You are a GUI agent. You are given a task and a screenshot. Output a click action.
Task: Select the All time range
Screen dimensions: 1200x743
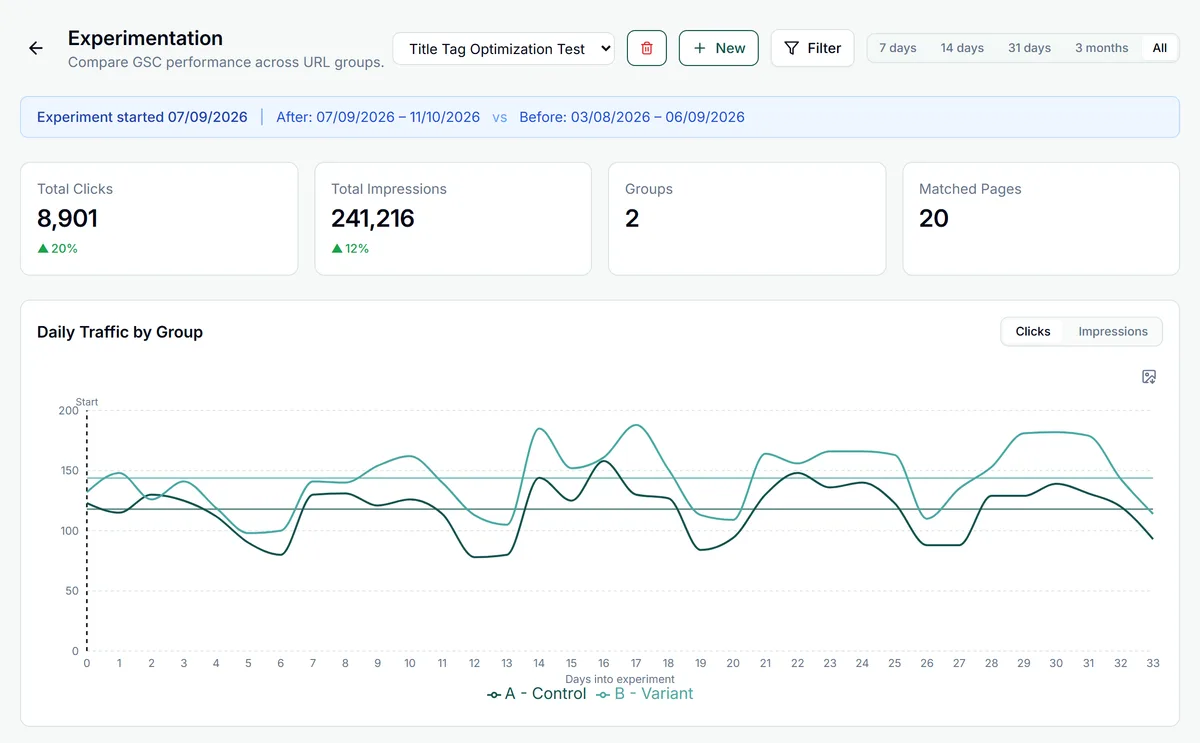pyautogui.click(x=1160, y=48)
